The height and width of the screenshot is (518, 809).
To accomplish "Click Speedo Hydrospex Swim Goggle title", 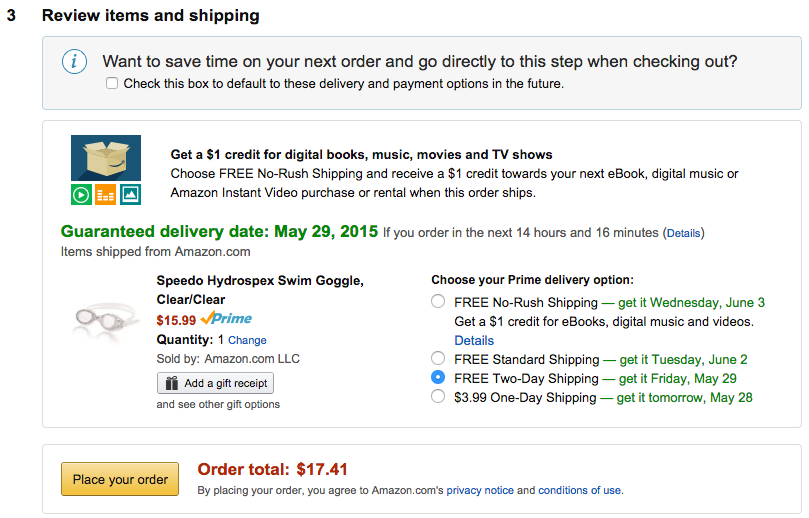I will [260, 281].
